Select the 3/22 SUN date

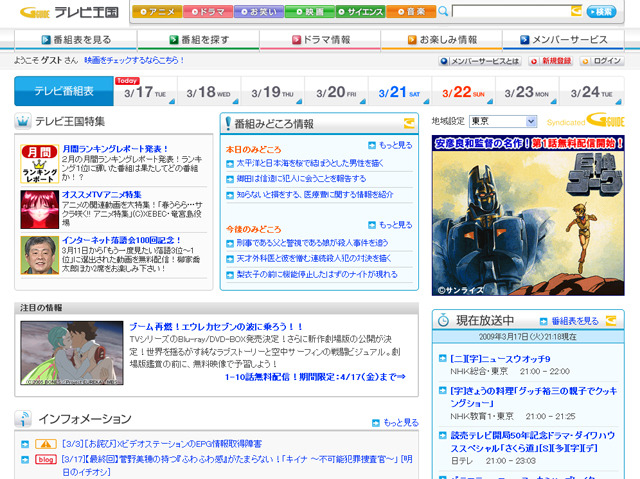pos(463,92)
